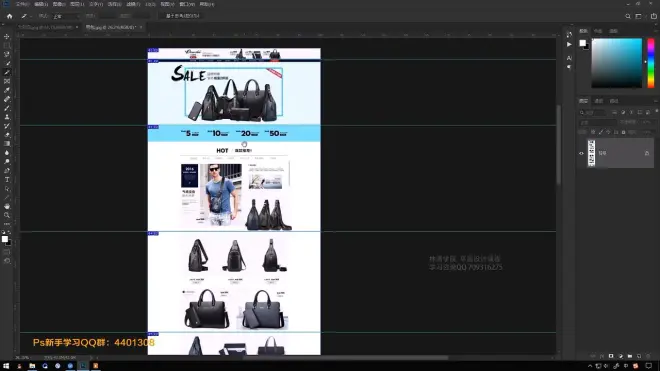Switch to the Channels tab

click(x=599, y=101)
